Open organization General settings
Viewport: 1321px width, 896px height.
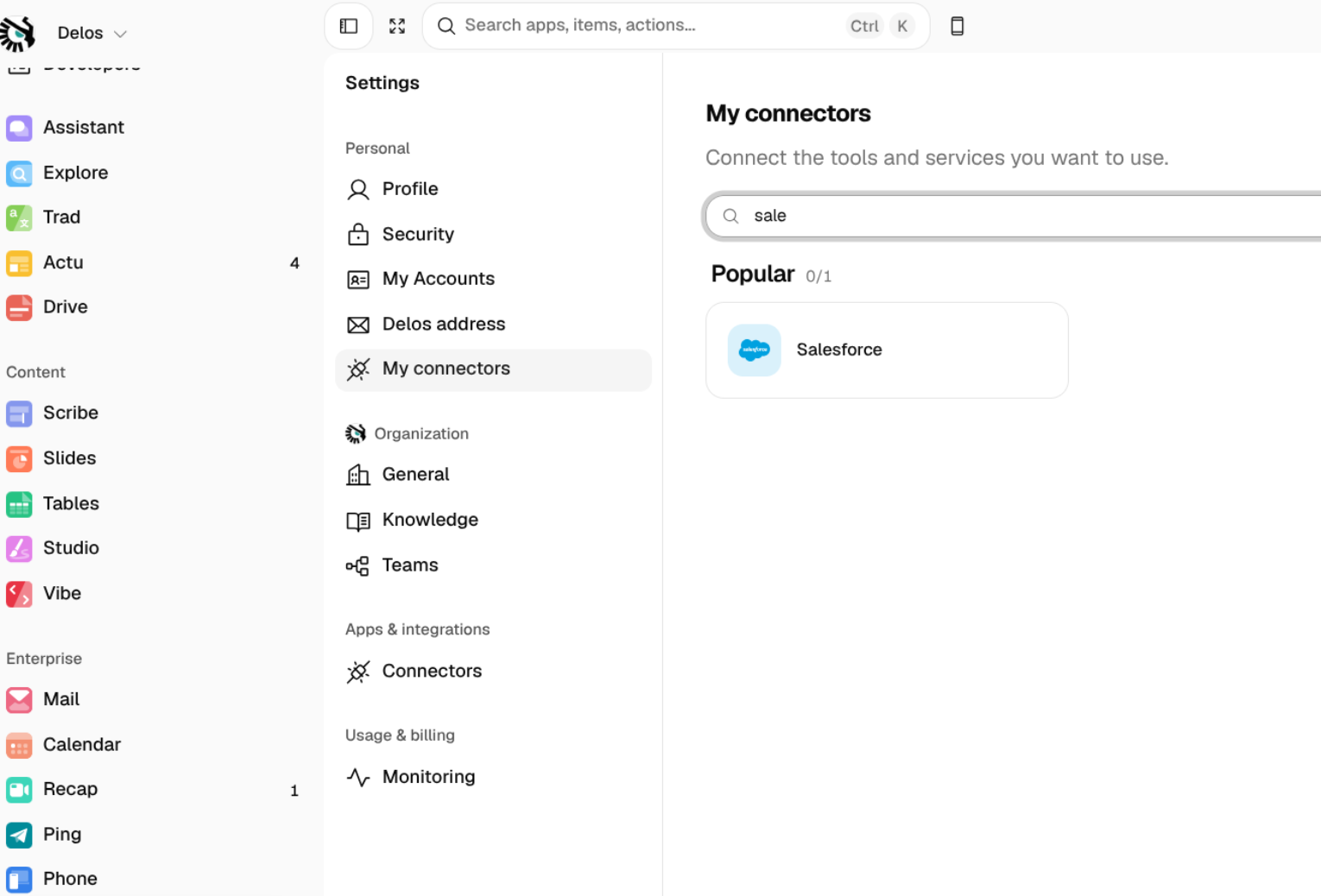[493, 475]
